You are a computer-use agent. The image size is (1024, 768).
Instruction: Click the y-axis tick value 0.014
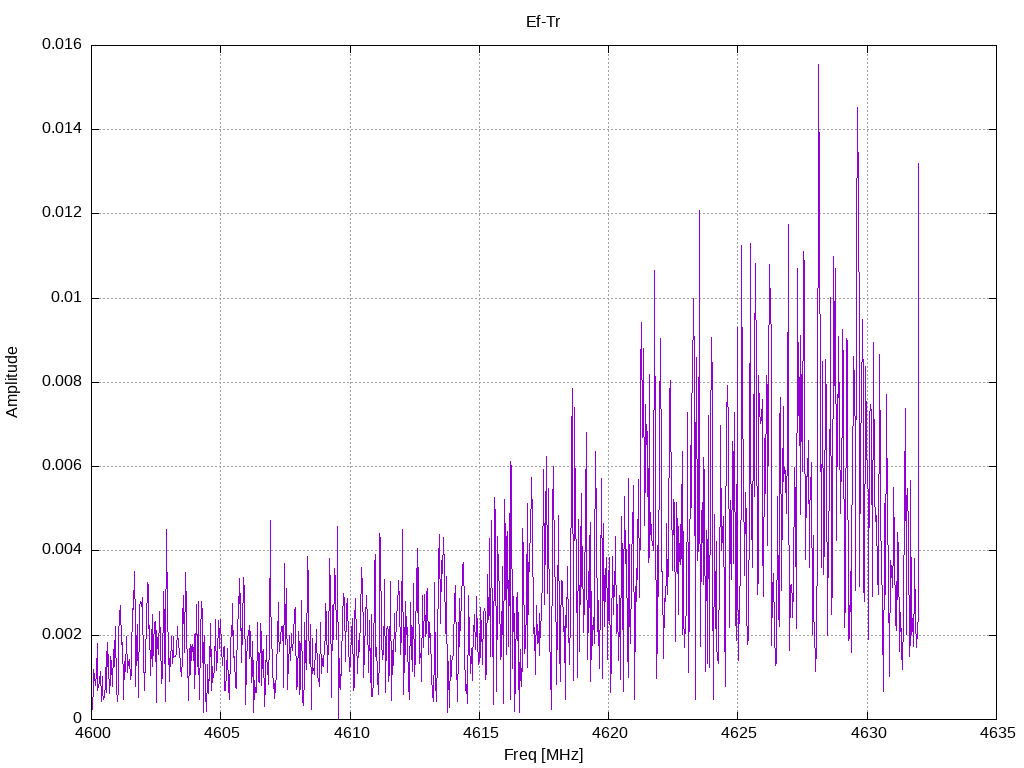tap(62, 129)
